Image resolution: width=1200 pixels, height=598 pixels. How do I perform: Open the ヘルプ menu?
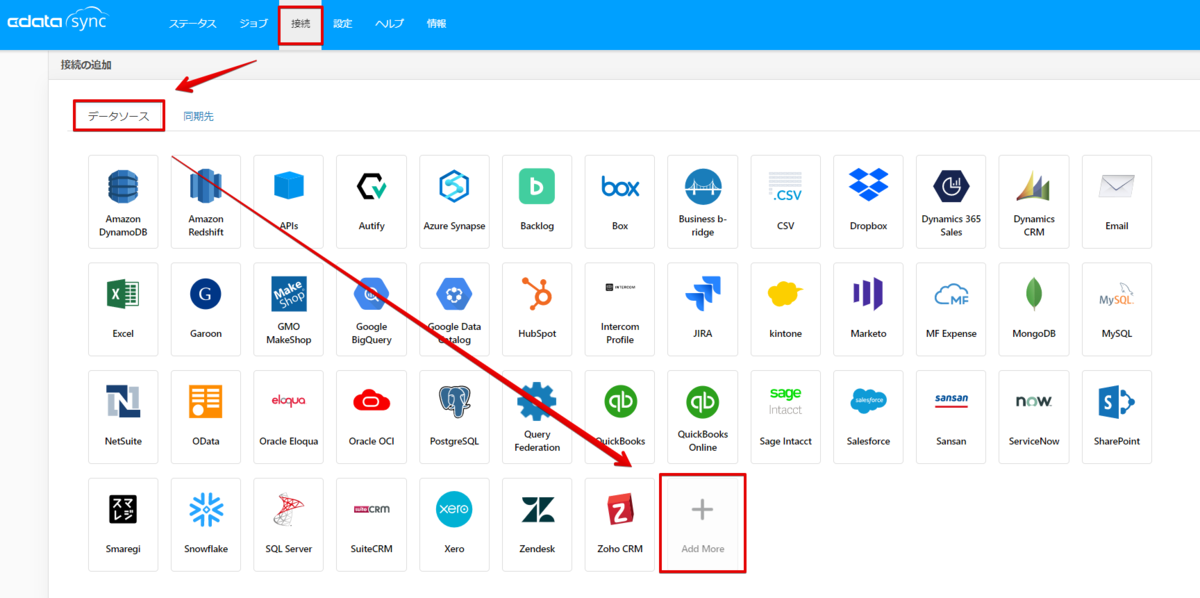pos(390,23)
